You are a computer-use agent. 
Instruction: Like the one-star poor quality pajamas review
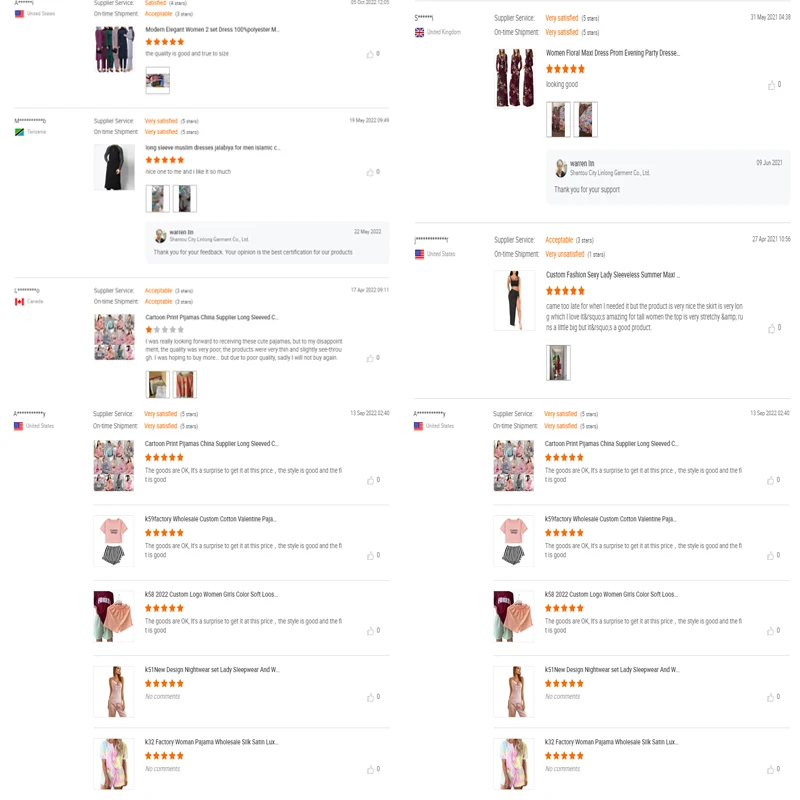(370, 358)
